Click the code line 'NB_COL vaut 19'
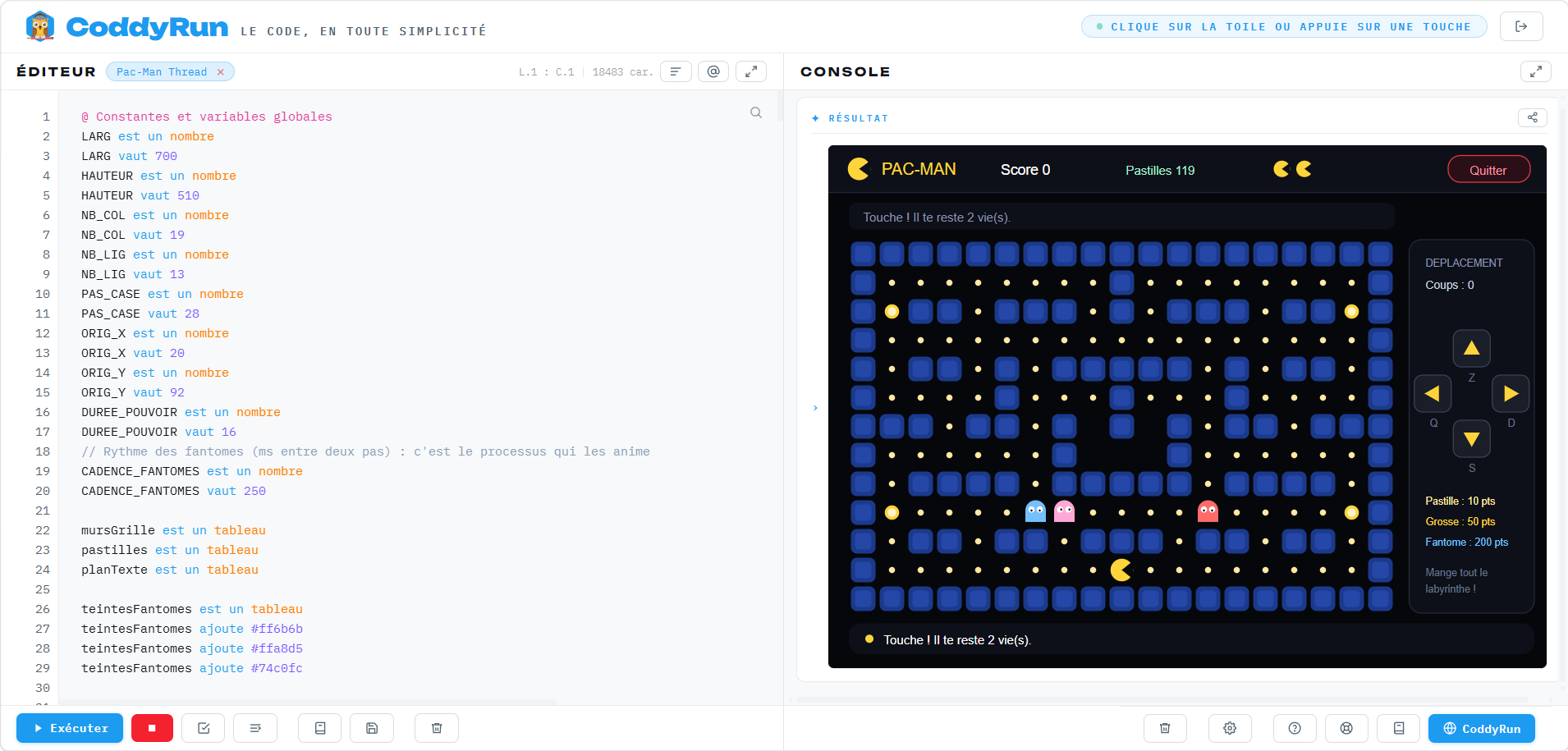This screenshot has height=751, width=1568. click(x=133, y=235)
